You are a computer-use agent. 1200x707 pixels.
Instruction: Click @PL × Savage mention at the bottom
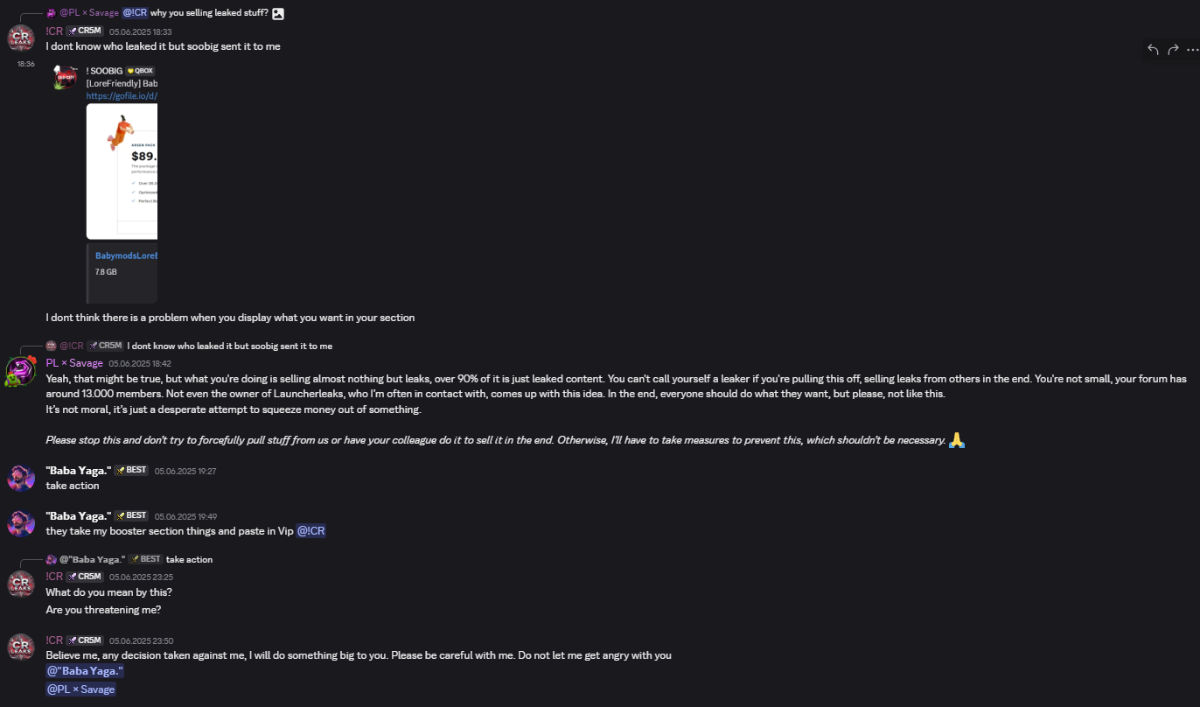tap(81, 689)
